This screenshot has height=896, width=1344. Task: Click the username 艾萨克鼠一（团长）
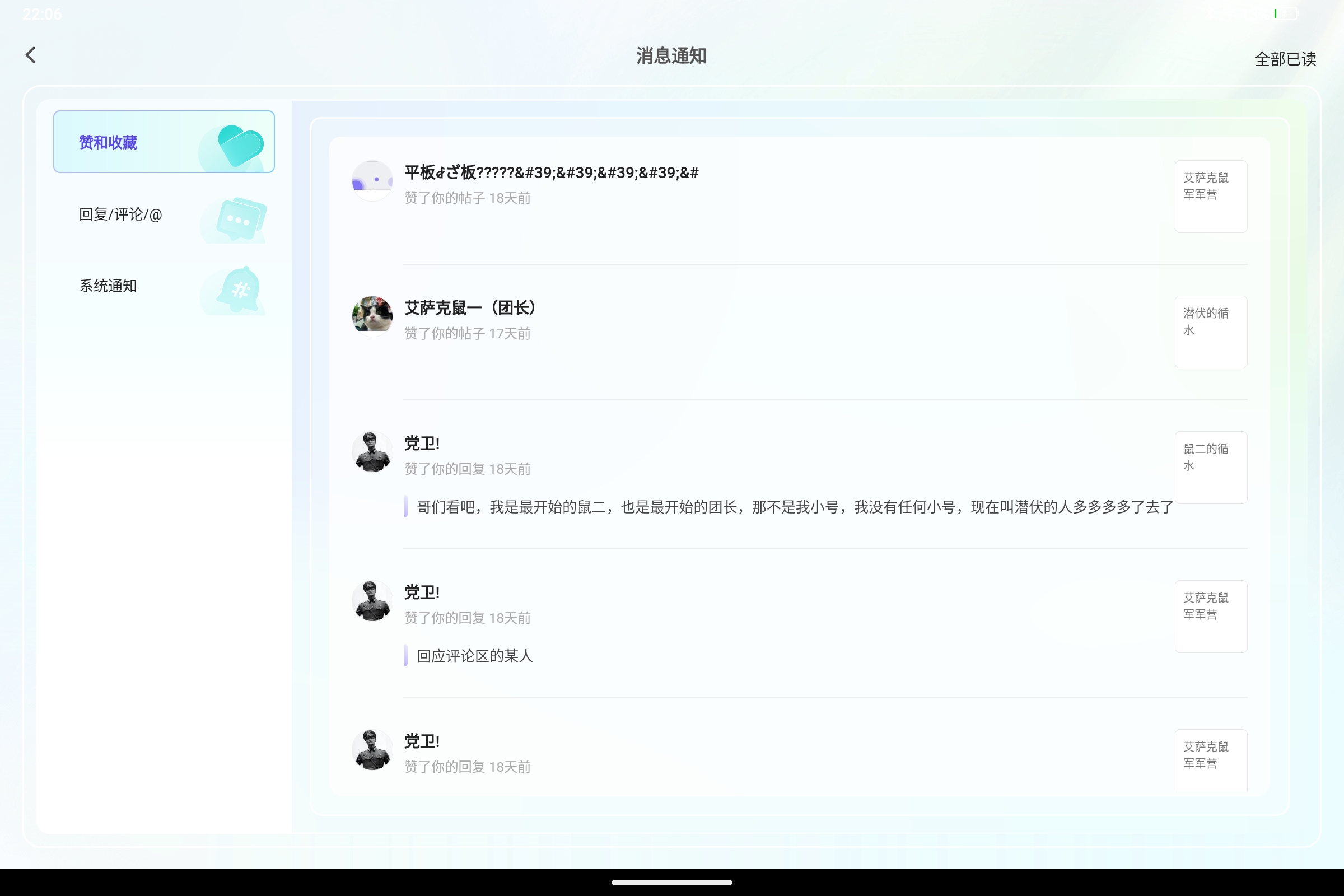pyautogui.click(x=470, y=307)
